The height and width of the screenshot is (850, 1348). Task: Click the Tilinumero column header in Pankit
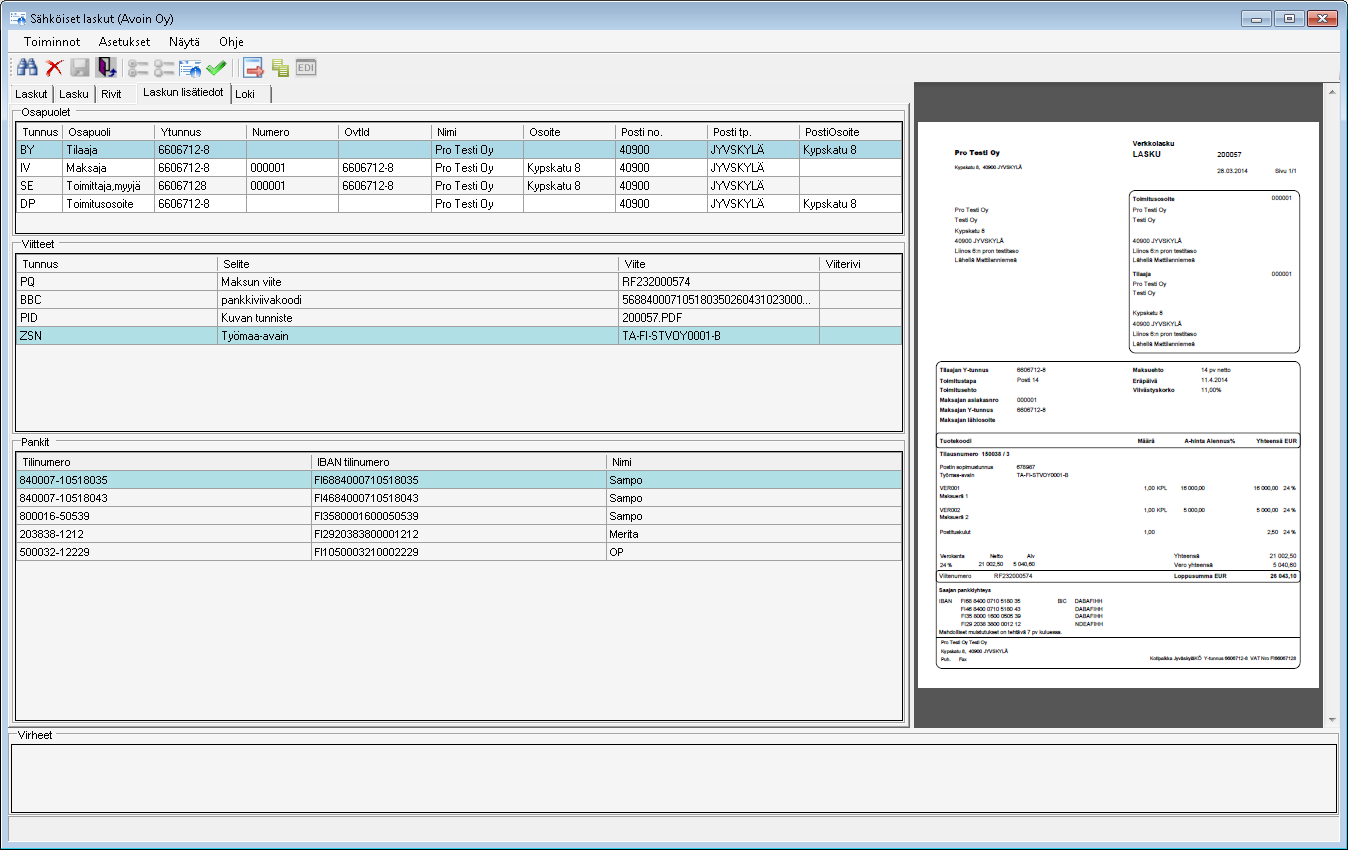[x=163, y=462]
